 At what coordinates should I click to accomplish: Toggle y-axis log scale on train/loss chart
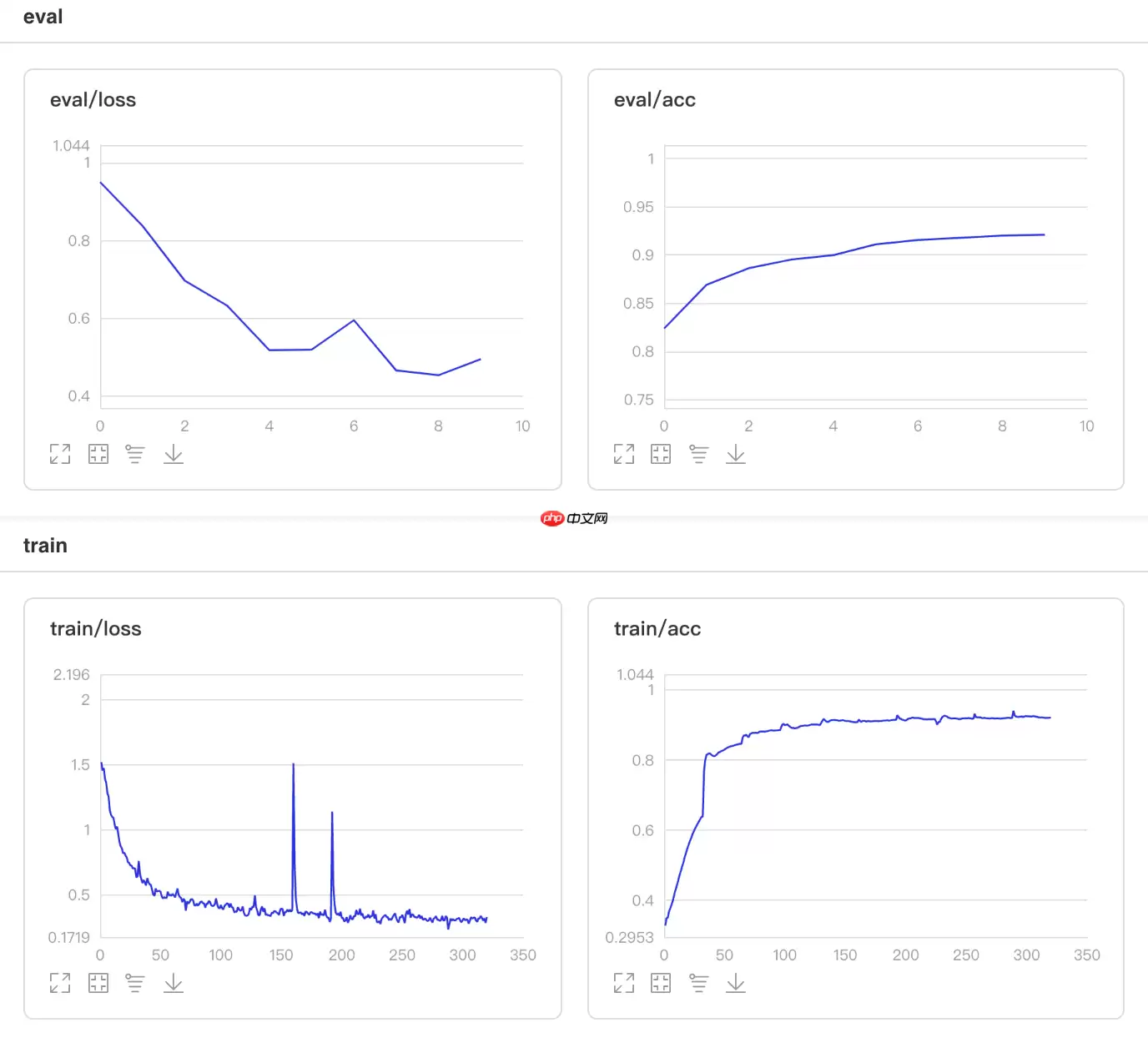135,983
